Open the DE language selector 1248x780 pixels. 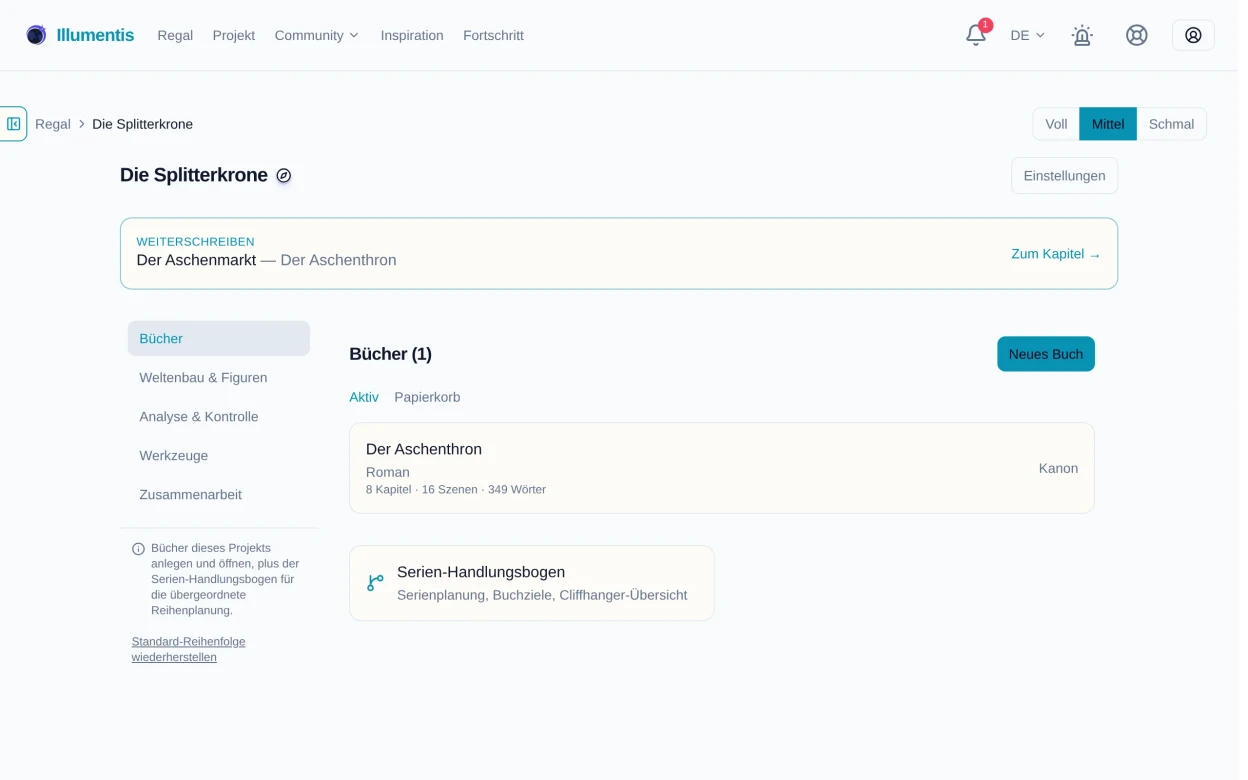pos(1027,35)
